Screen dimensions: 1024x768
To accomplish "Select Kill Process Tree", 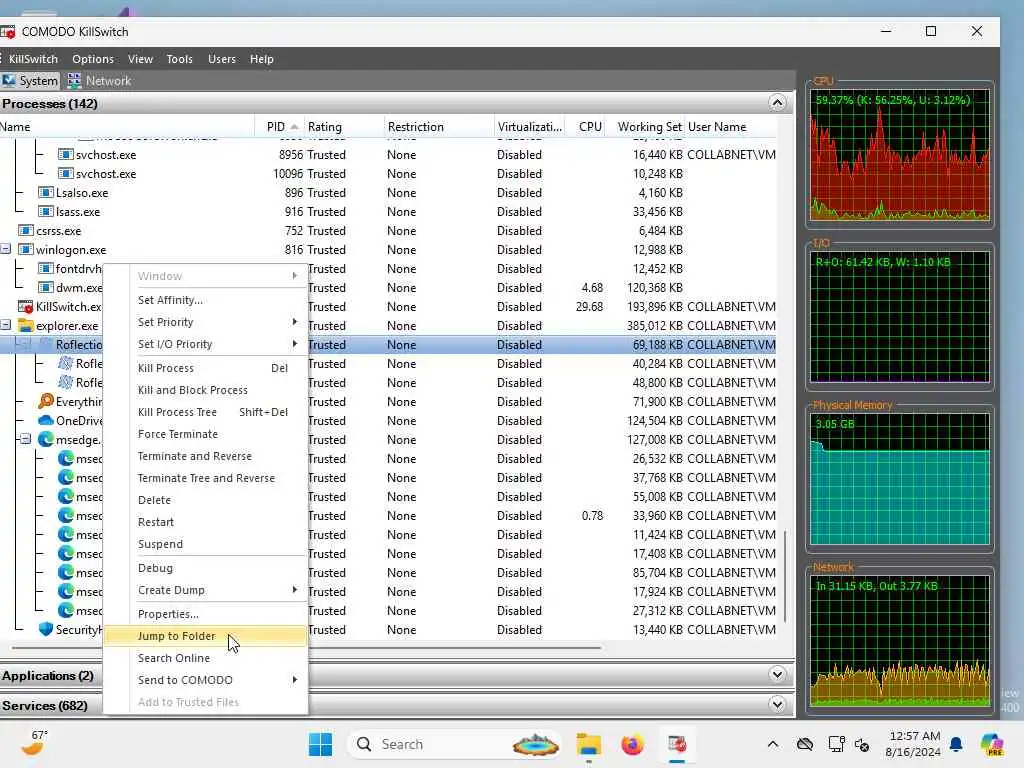I will coord(206,412).
